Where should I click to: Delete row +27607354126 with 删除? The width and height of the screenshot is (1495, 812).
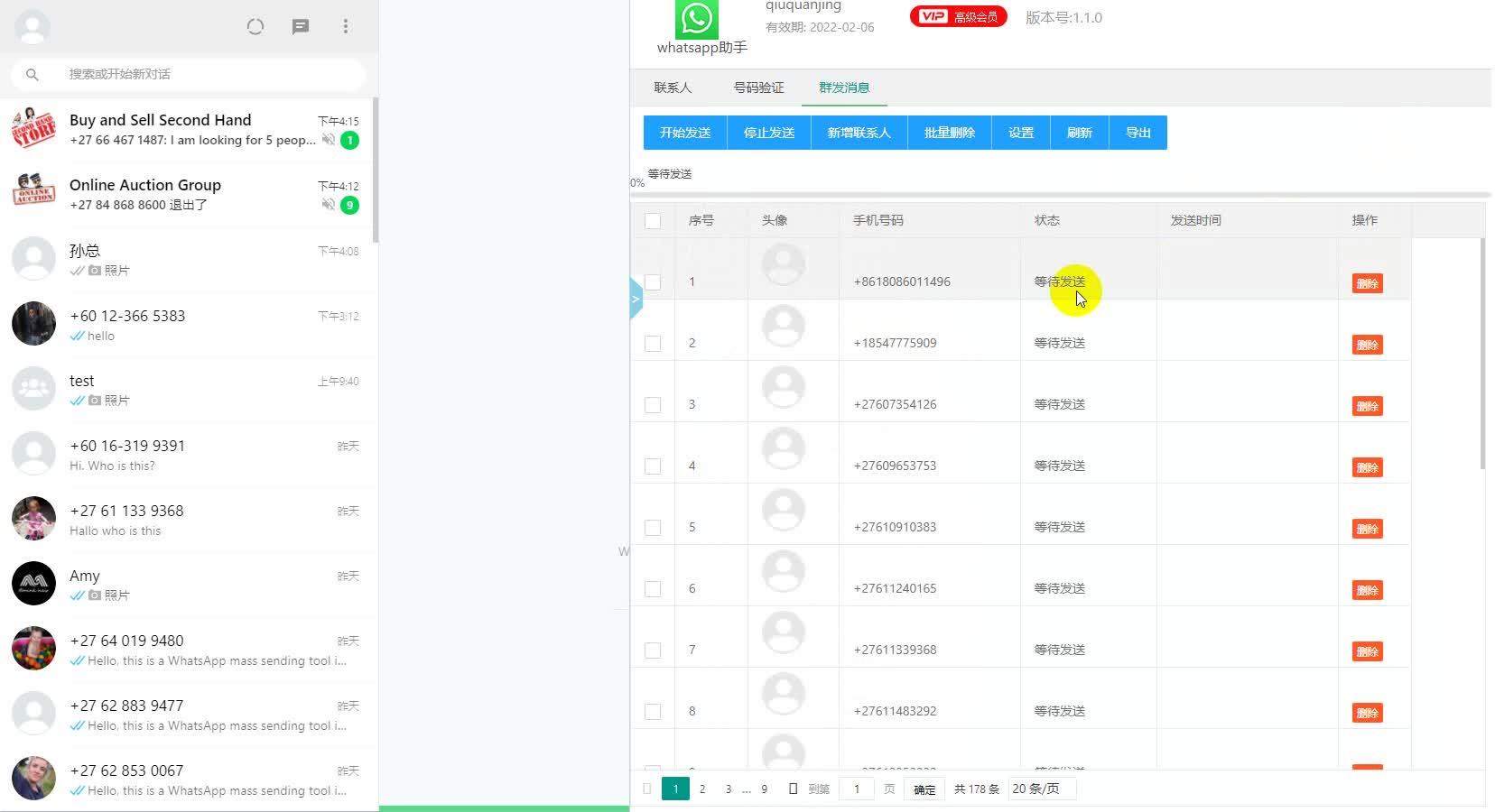tap(1367, 406)
